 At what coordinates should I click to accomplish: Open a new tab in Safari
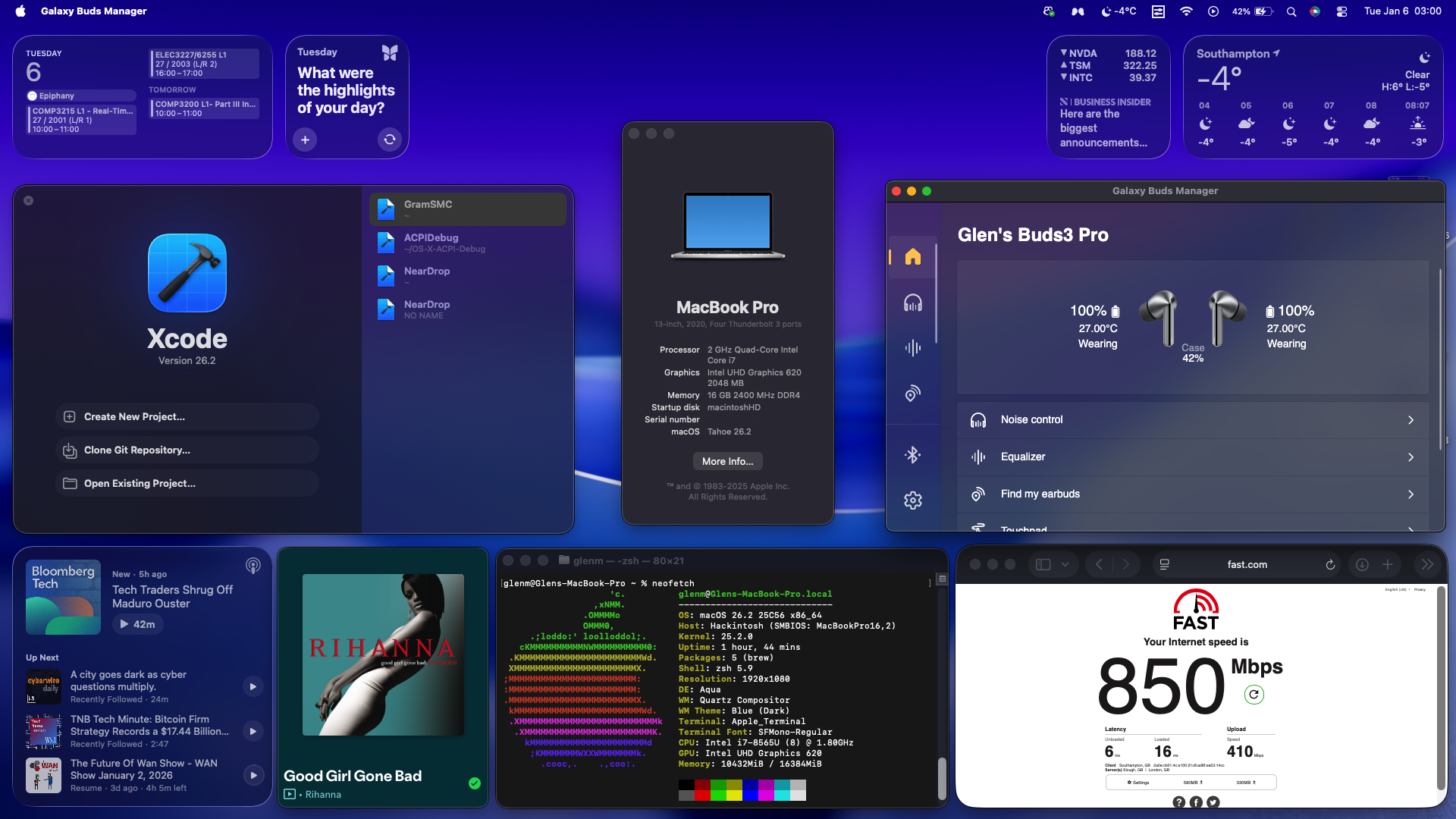(1387, 564)
